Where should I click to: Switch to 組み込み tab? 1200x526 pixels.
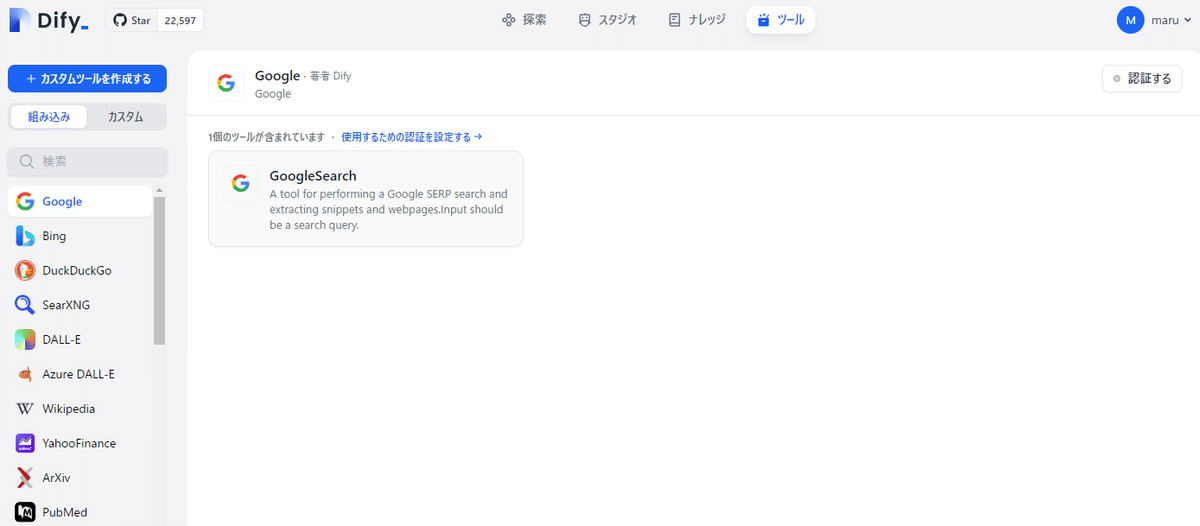point(49,117)
